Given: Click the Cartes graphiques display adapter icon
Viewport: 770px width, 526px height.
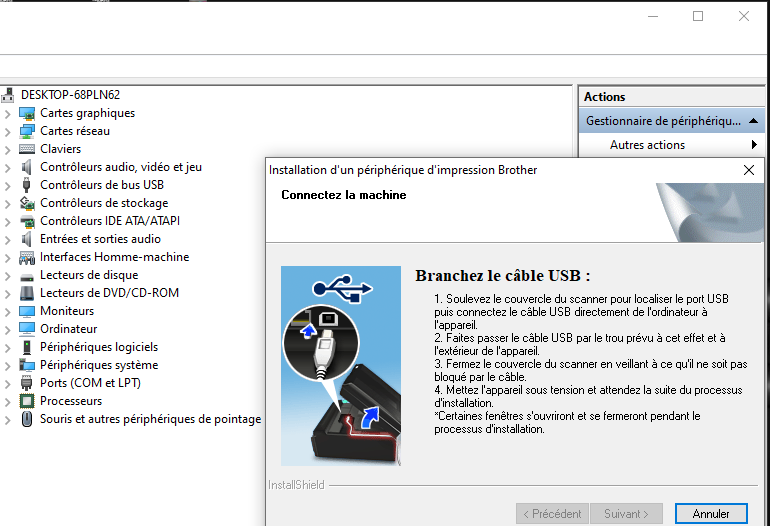Looking at the screenshot, I should pyautogui.click(x=27, y=113).
